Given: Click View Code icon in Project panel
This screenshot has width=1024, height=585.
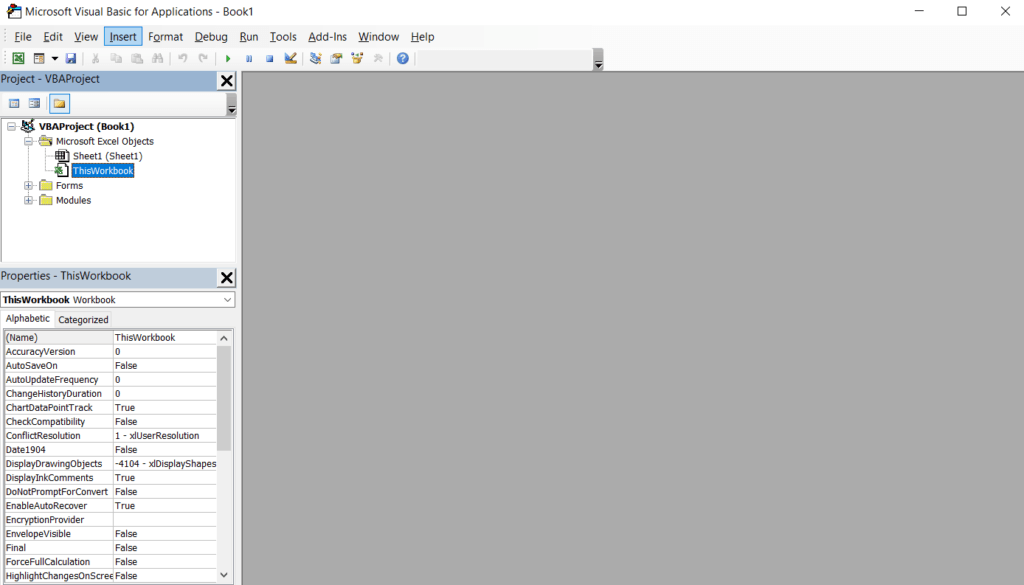Looking at the screenshot, I should 14,104.
